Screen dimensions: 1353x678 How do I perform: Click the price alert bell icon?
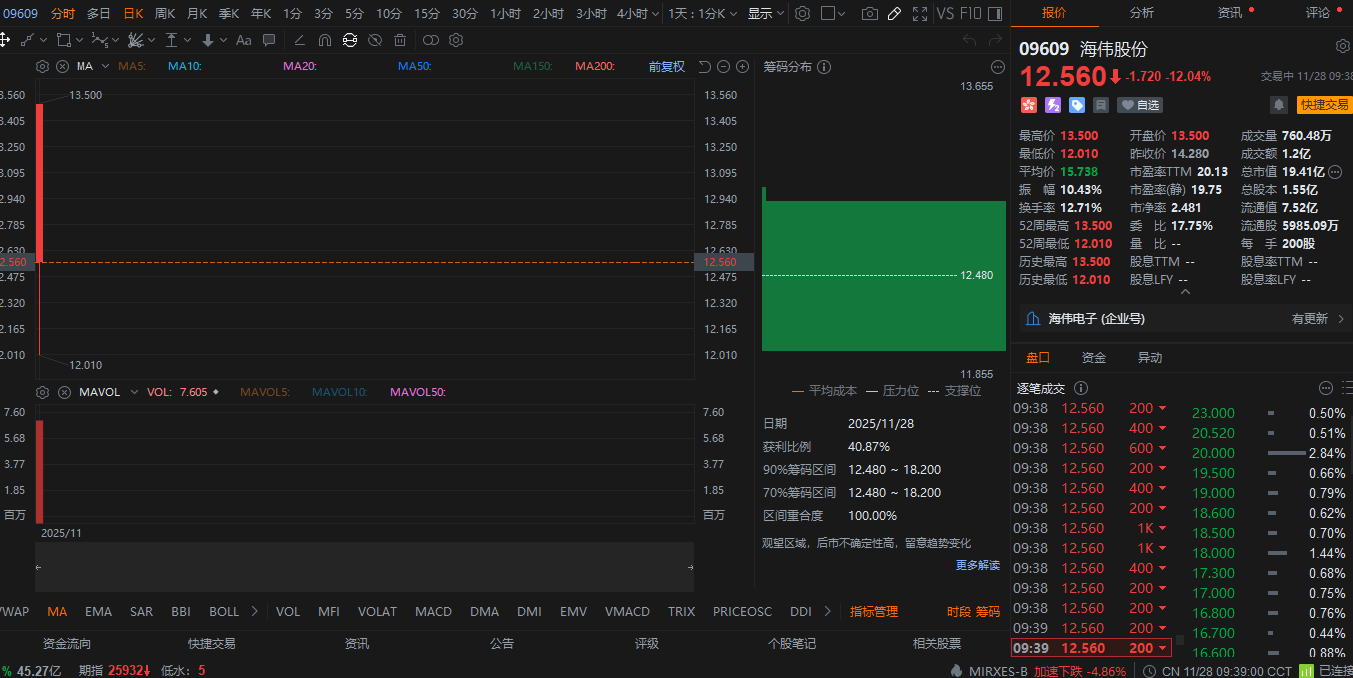coord(1278,105)
